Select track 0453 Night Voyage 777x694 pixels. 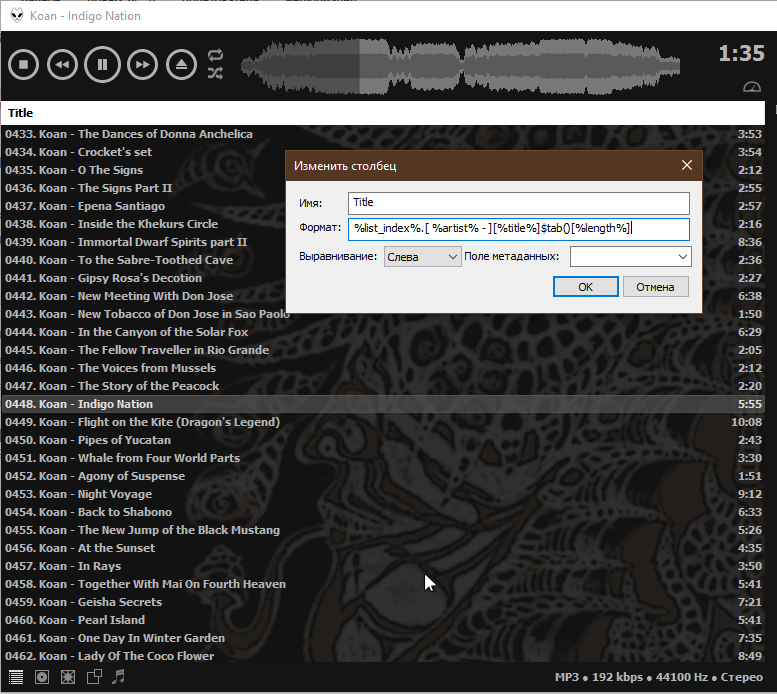pyautogui.click(x=383, y=494)
